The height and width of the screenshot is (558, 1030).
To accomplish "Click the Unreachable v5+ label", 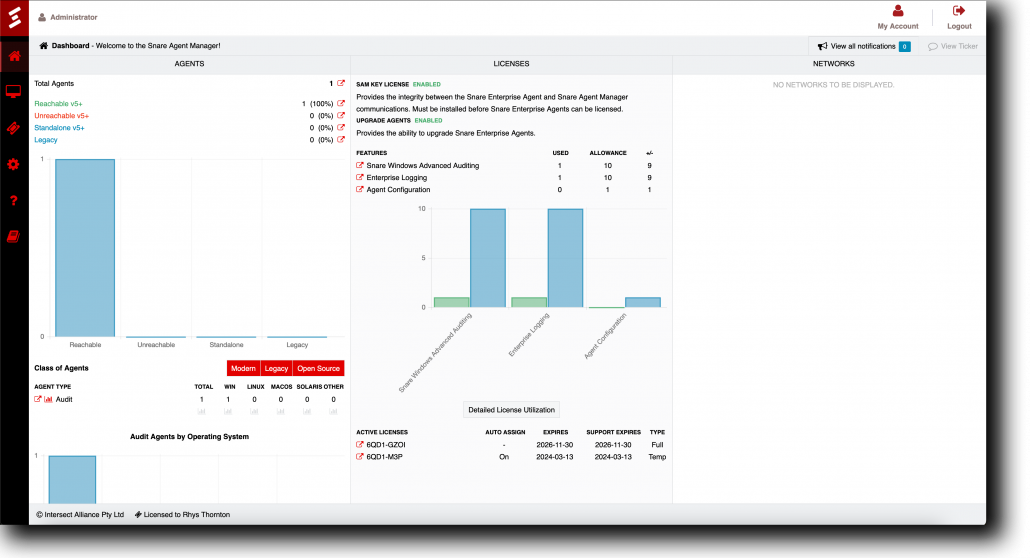I will point(62,116).
